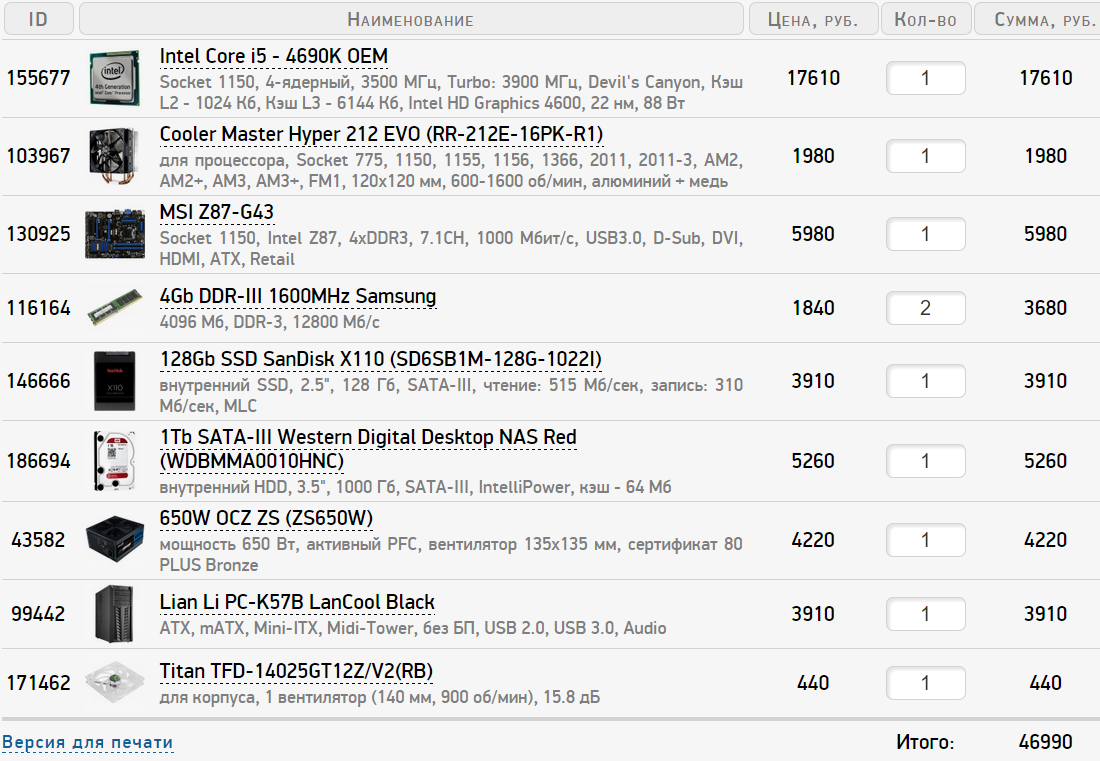The image size is (1100, 761).
Task: Click the price 1980 for Cooler Master
Action: pos(813,156)
